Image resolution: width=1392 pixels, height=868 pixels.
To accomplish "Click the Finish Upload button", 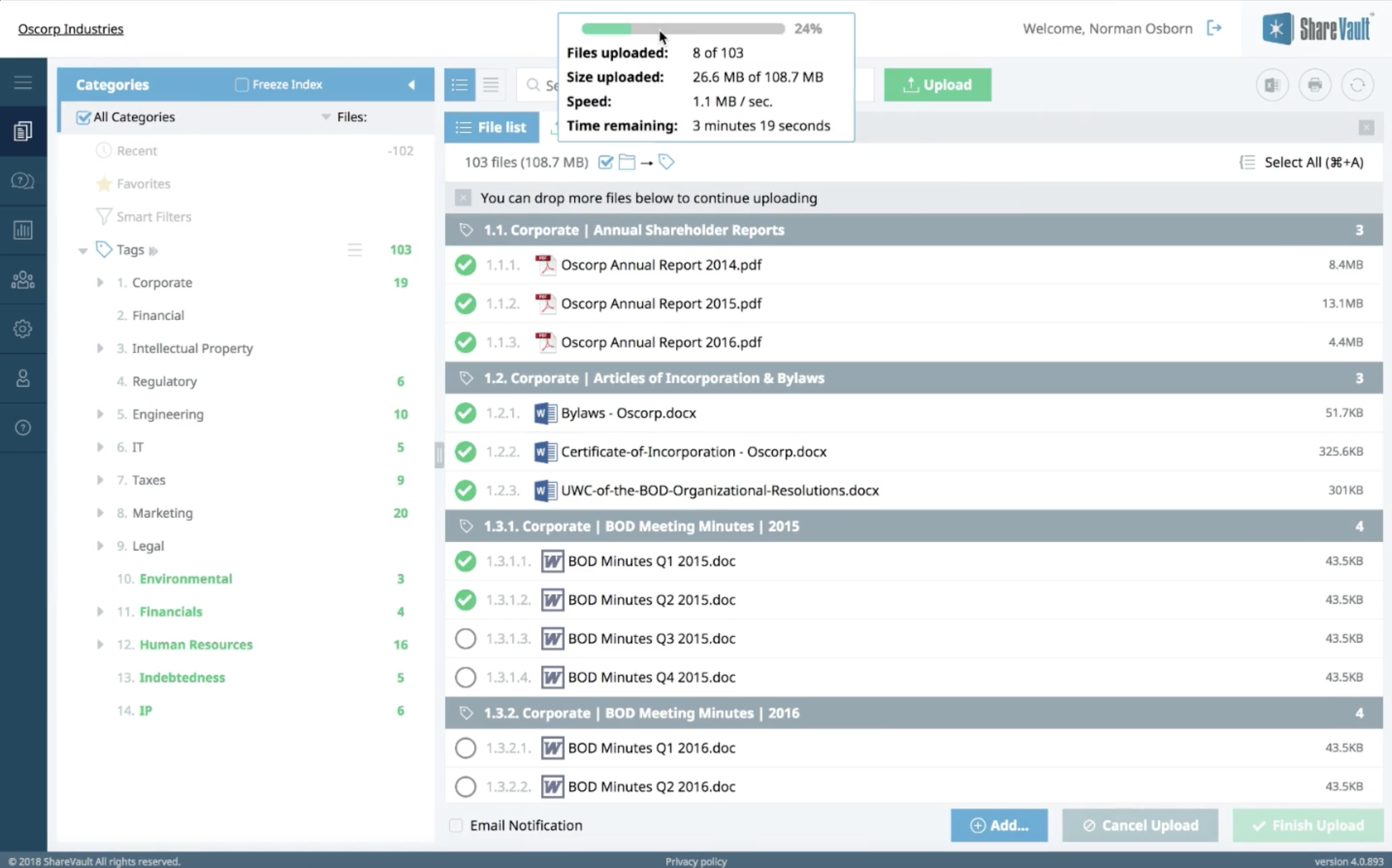I will [1308, 826].
